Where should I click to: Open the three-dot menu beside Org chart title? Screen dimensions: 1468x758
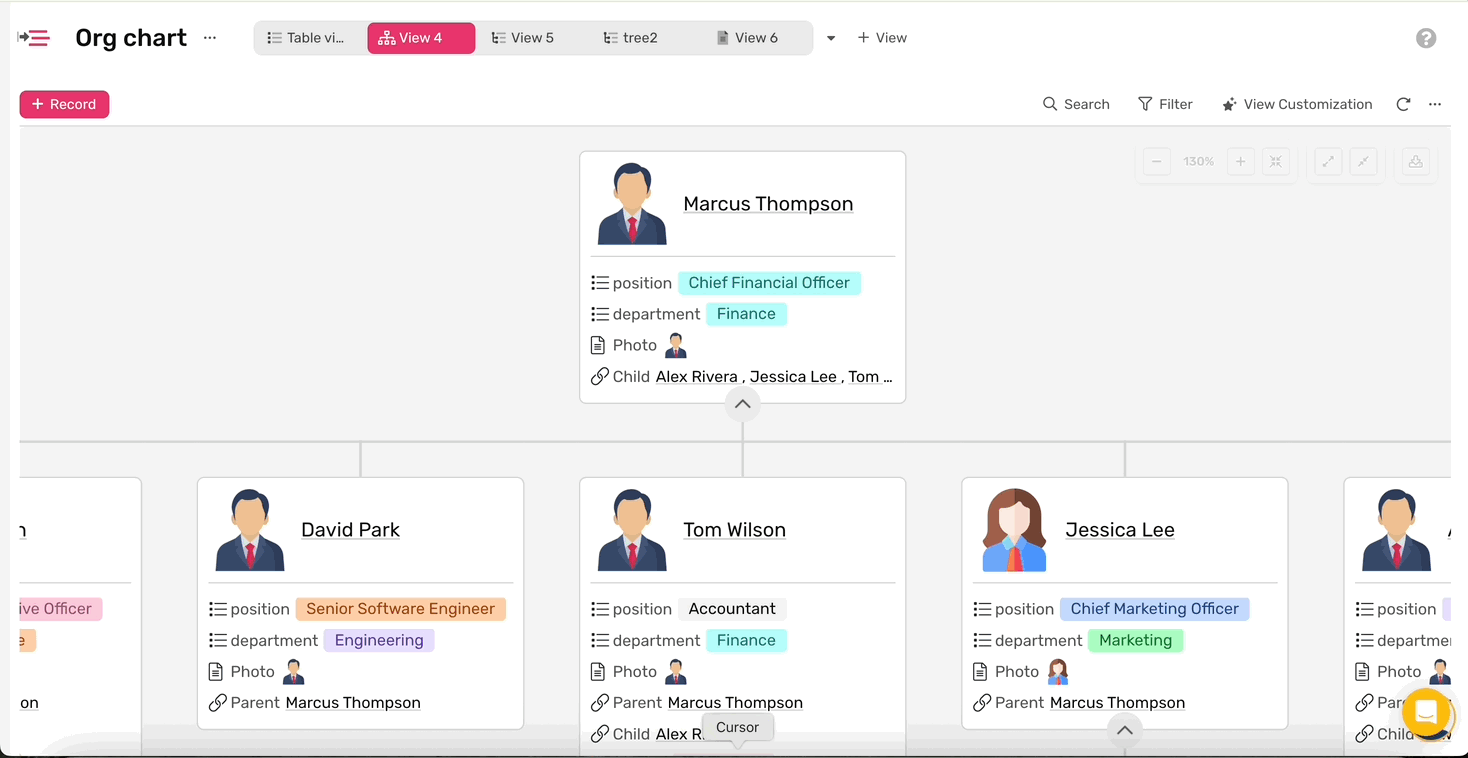[x=210, y=38]
